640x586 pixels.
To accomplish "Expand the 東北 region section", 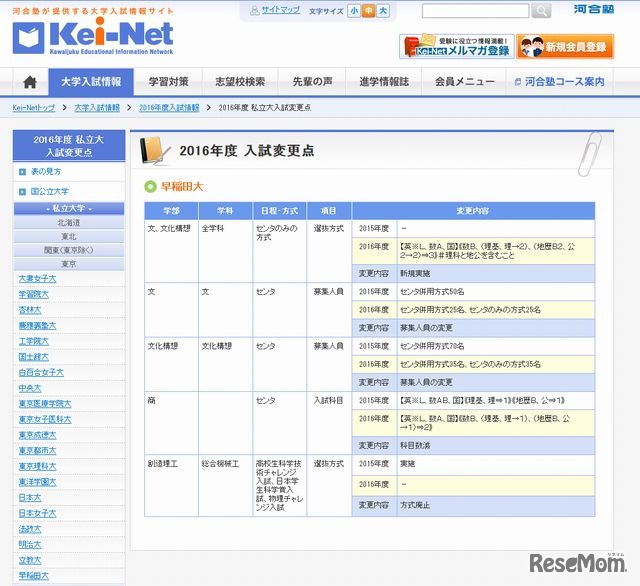I will (x=69, y=237).
